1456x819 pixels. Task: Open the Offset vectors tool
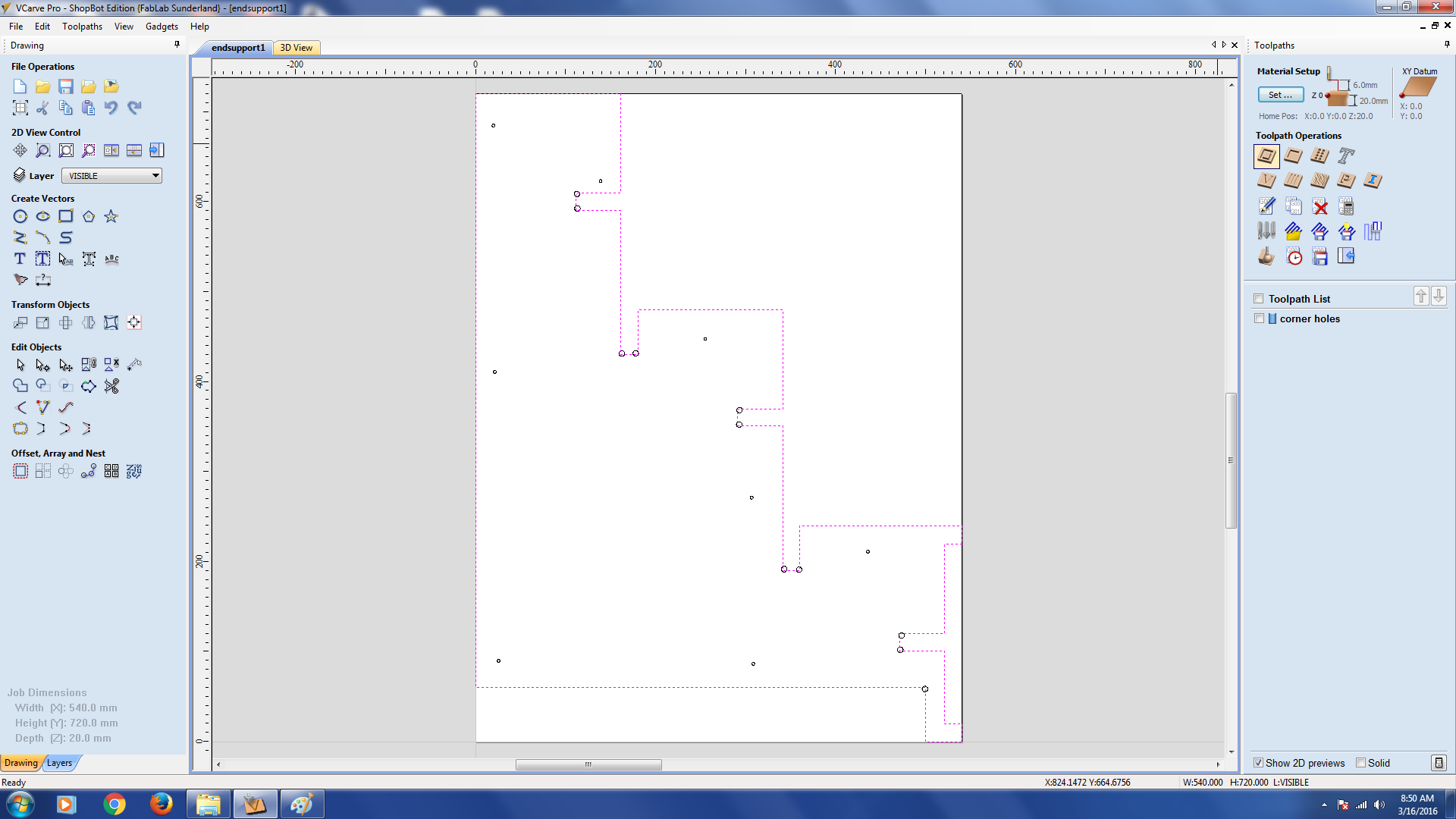coord(20,472)
